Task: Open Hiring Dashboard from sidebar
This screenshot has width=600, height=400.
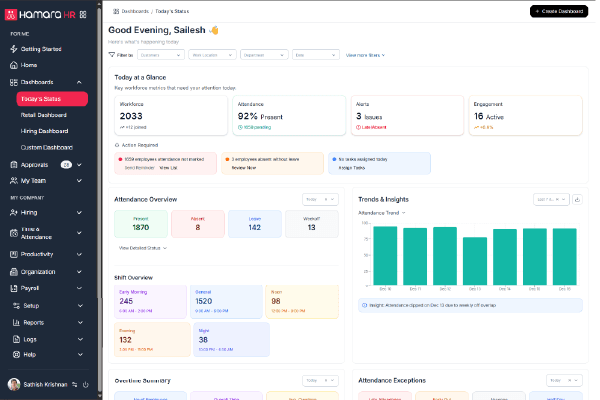Action: click(44, 131)
